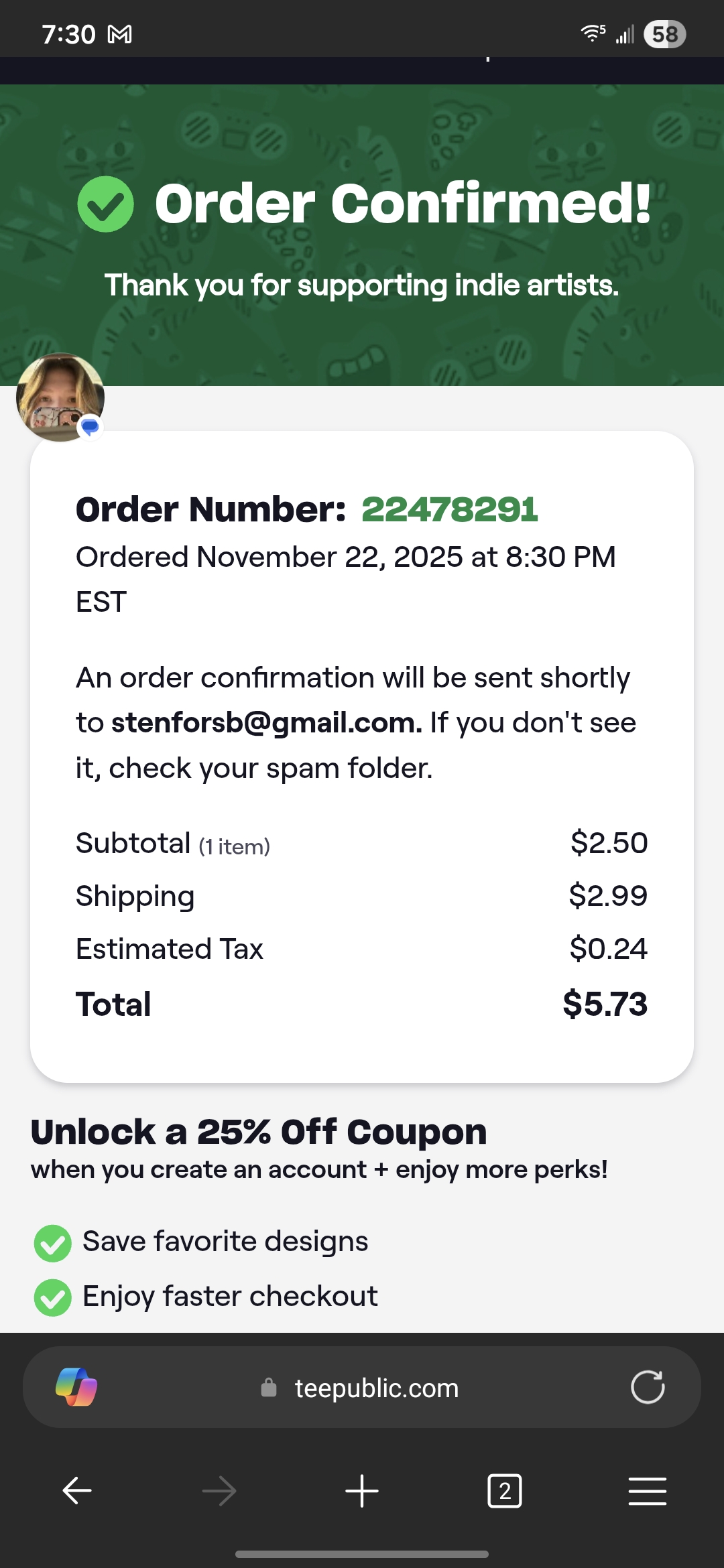
Task: Tap the Save favorite designs checkmark
Action: [53, 1243]
